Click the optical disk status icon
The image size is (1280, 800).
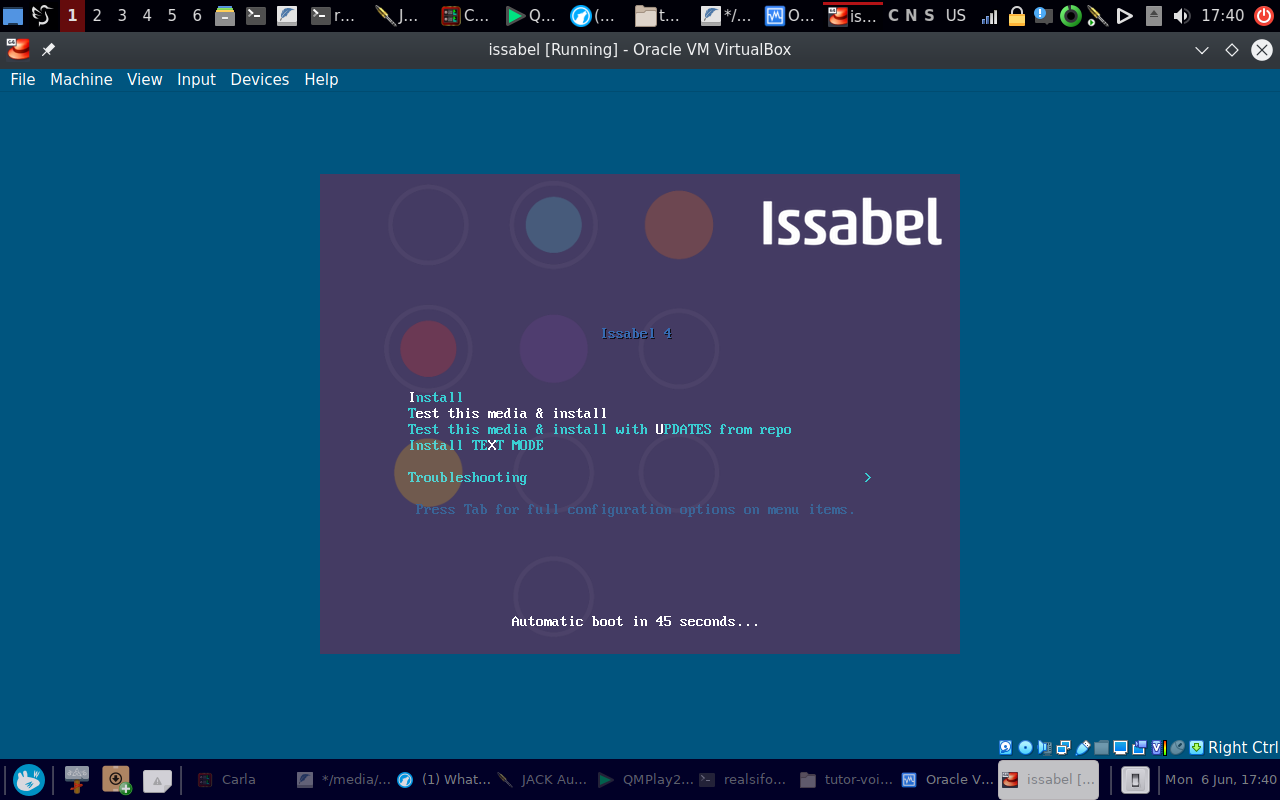[x=1025, y=747]
